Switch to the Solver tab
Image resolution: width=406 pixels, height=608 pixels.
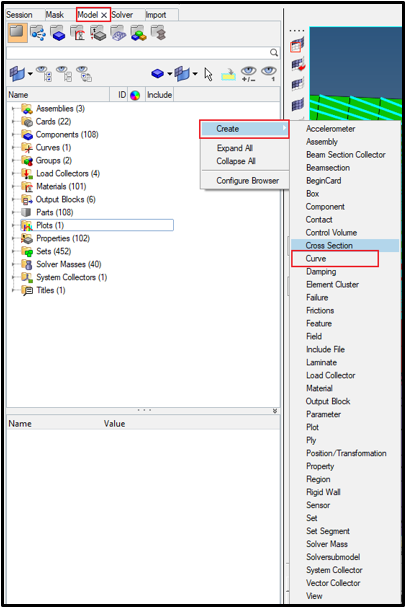tap(122, 15)
